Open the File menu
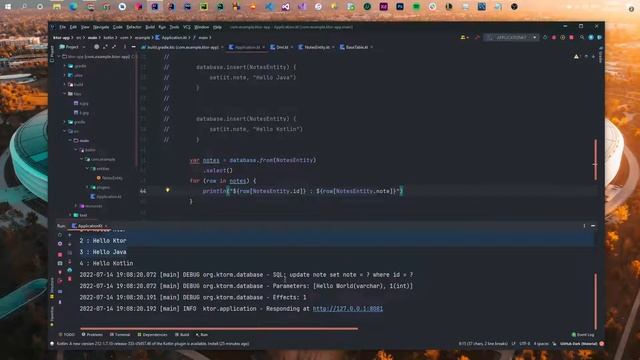The width and height of the screenshot is (640, 360). pos(62,27)
